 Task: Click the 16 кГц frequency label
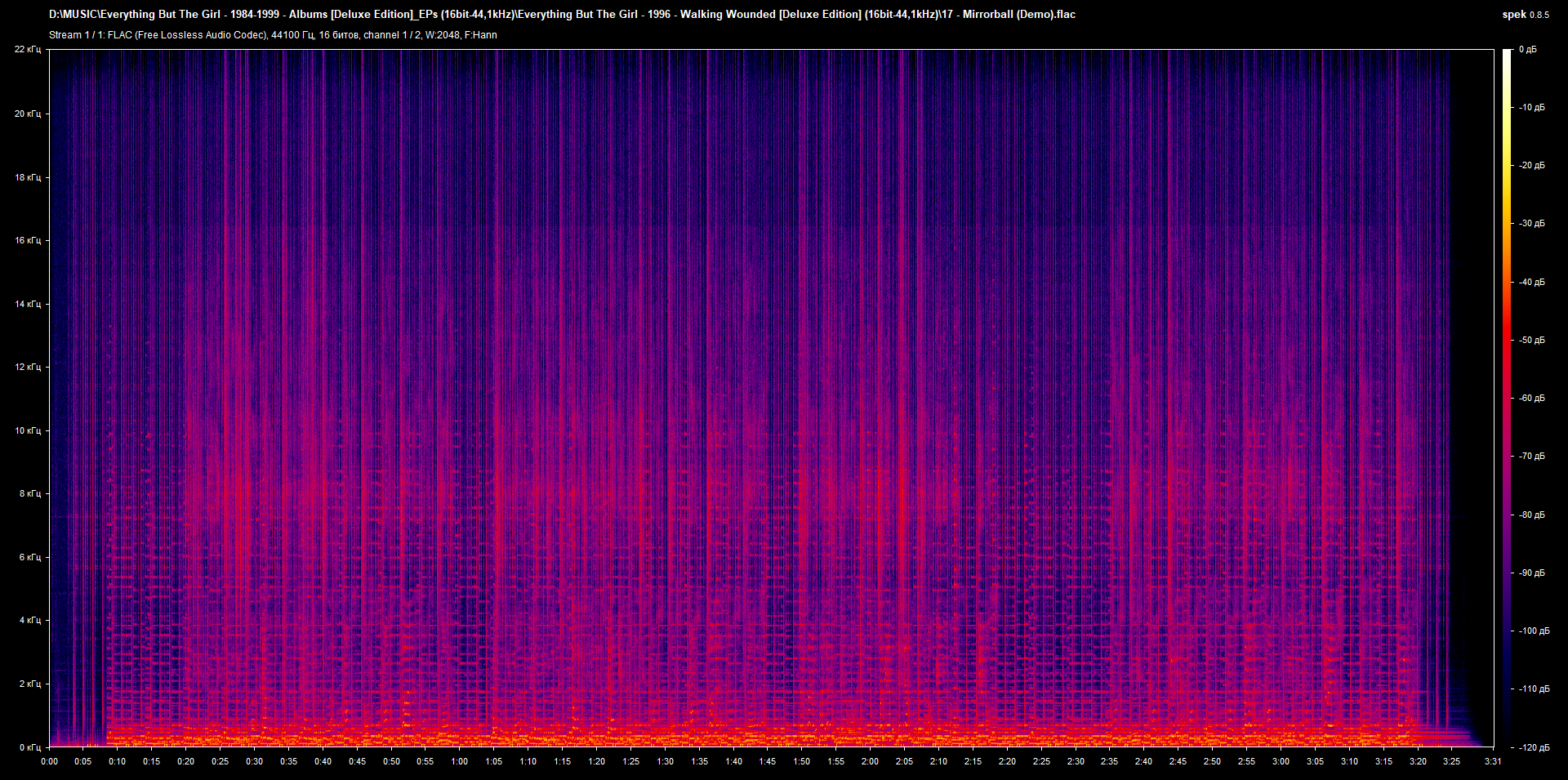click(28, 240)
